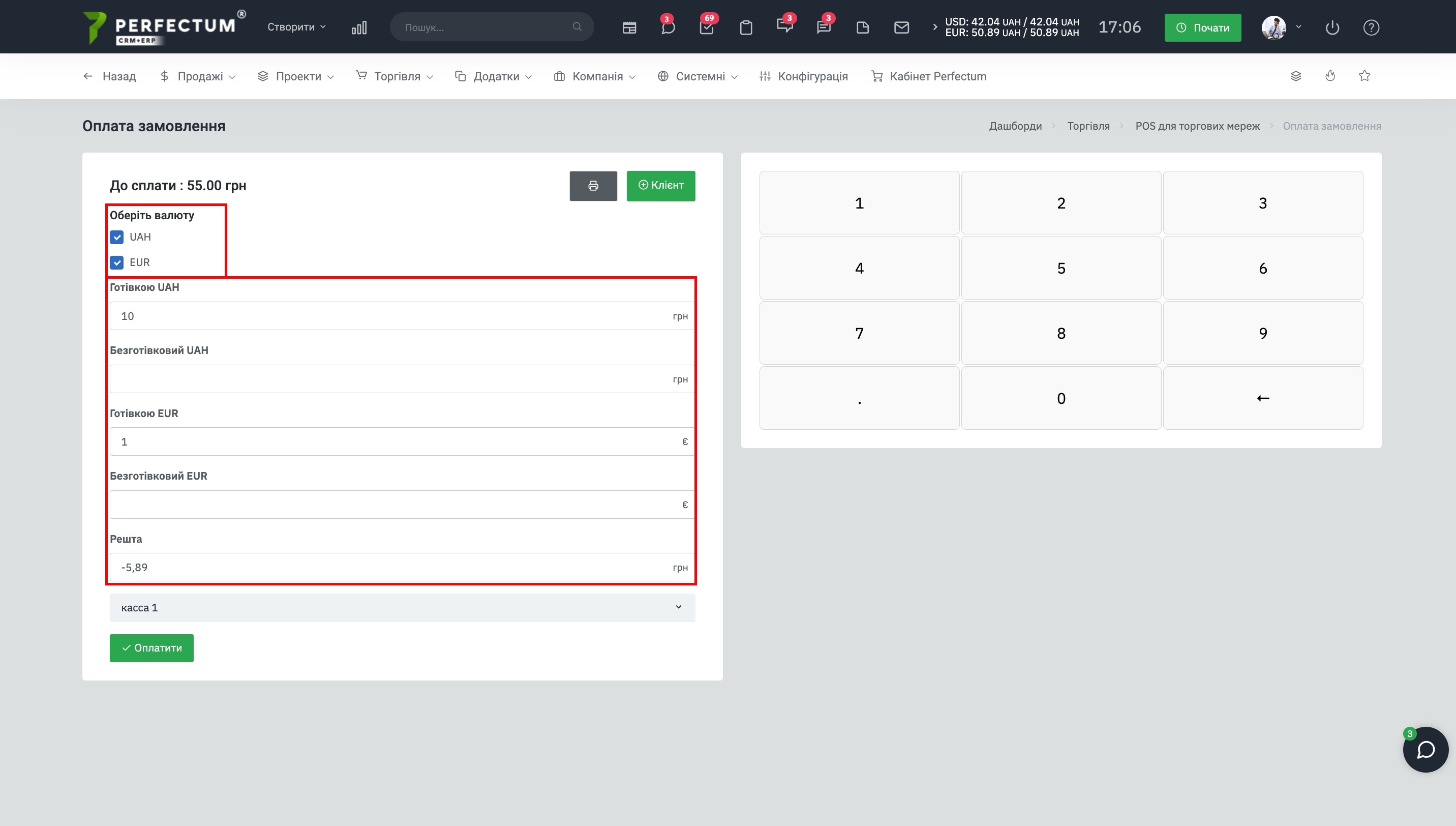Screen dimensions: 1456x826
Task: Click the Безготівковий UAH input field
Action: (x=391, y=379)
